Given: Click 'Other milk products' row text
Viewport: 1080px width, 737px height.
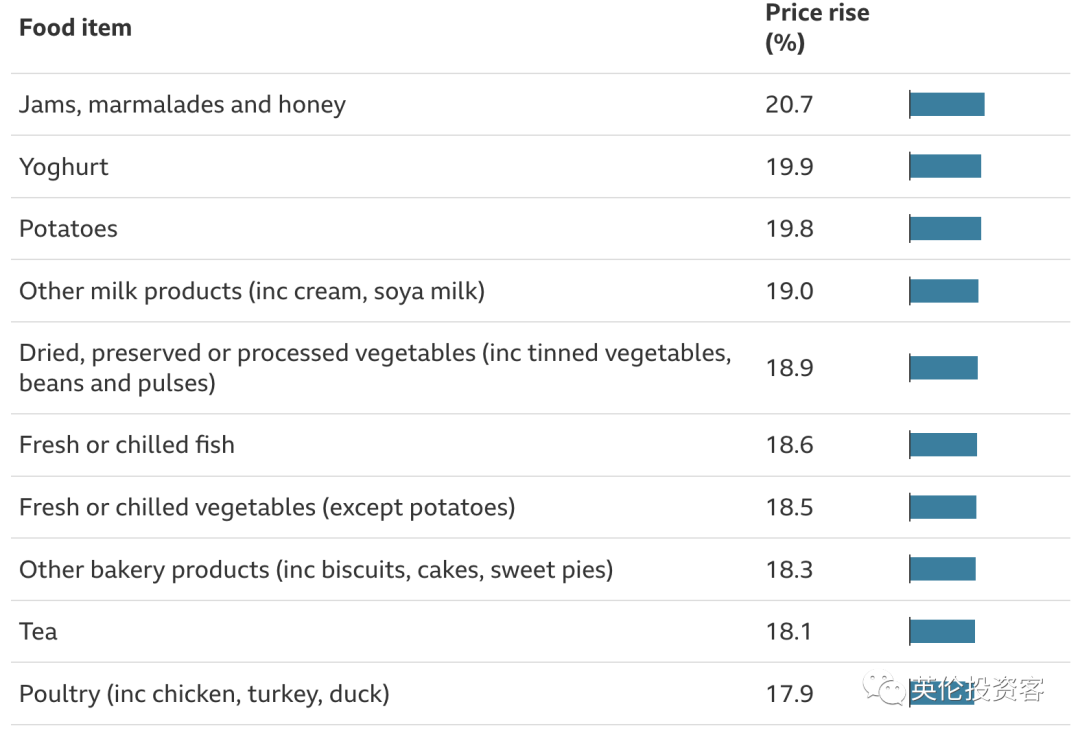Looking at the screenshot, I should click(x=252, y=291).
